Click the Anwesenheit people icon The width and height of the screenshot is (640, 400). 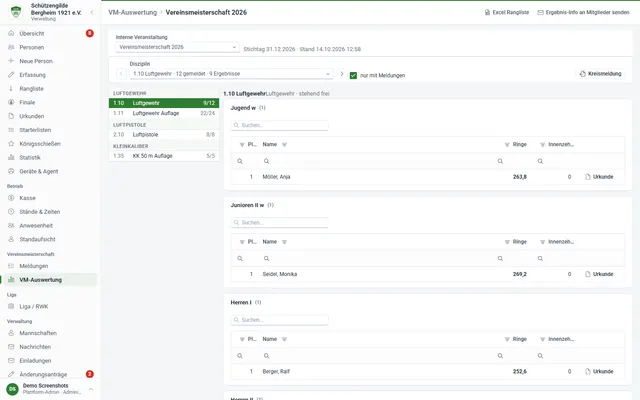tap(11, 225)
